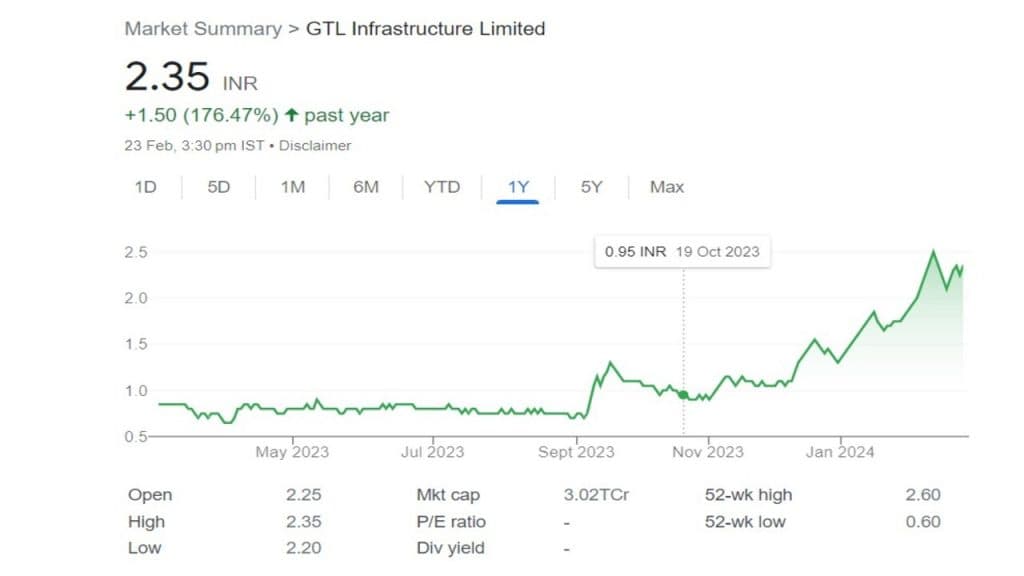Image resolution: width=1024 pixels, height=576 pixels.
Task: Select the 1D time range tab
Action: point(146,187)
